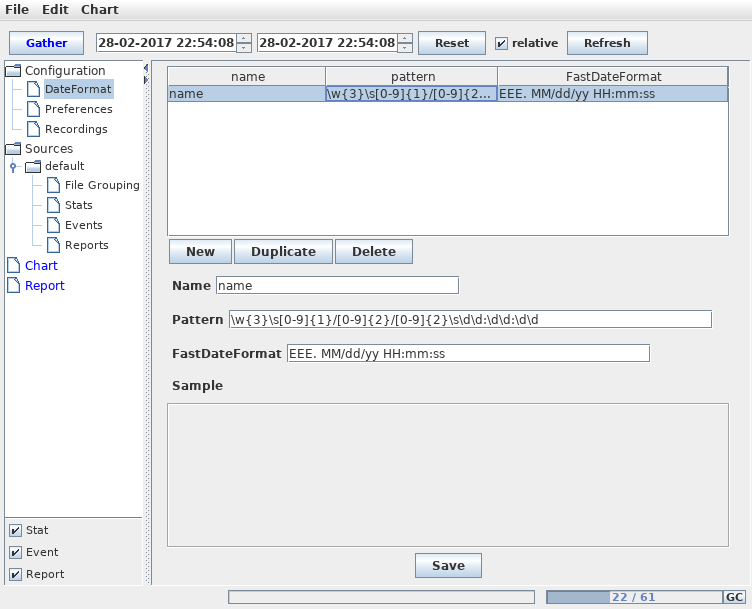Image resolution: width=752 pixels, height=609 pixels.
Task: Click the Recordings page icon
Action: pos(34,129)
